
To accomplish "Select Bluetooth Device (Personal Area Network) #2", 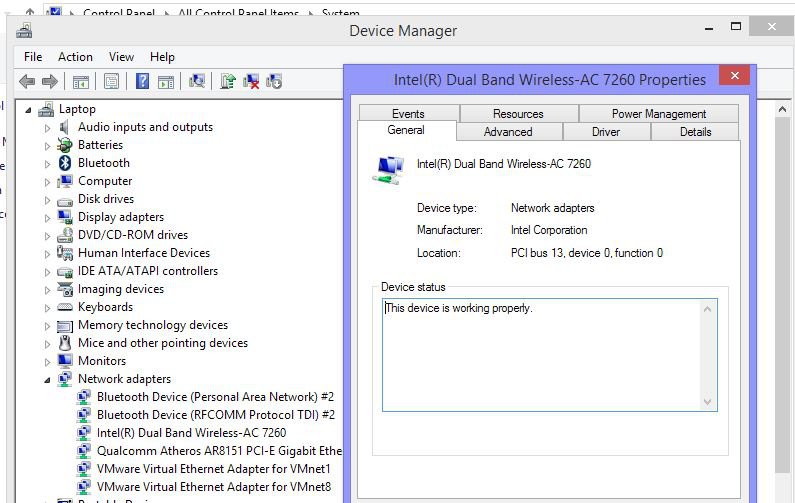I will click(215, 397).
